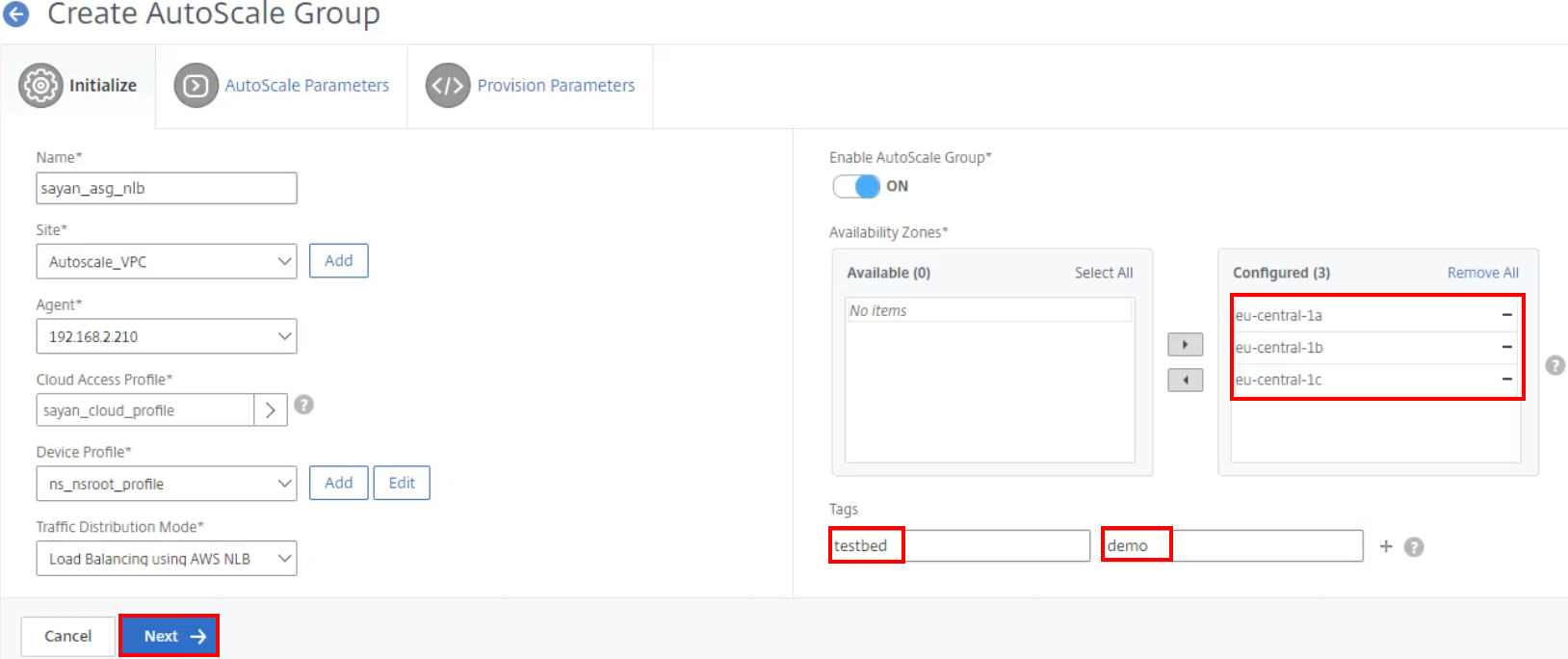Switch to Provision Parameters tab
Screen dimensions: 1568x659
(531, 86)
